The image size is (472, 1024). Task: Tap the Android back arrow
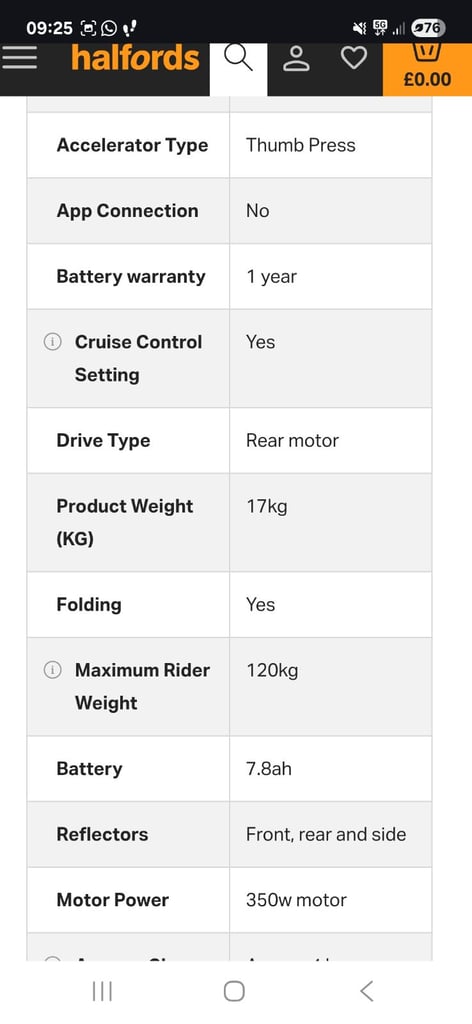(x=367, y=991)
